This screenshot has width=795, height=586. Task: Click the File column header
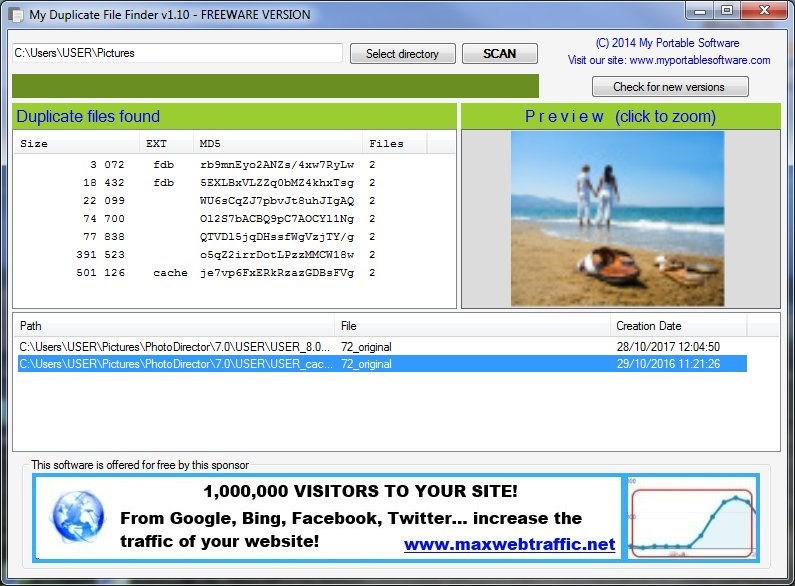tap(473, 326)
